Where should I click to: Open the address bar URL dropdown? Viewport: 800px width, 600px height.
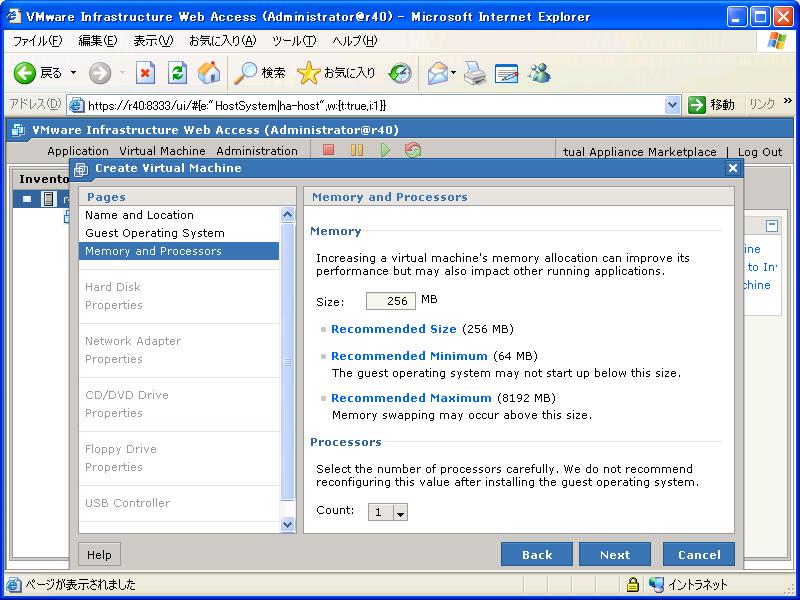[672, 105]
